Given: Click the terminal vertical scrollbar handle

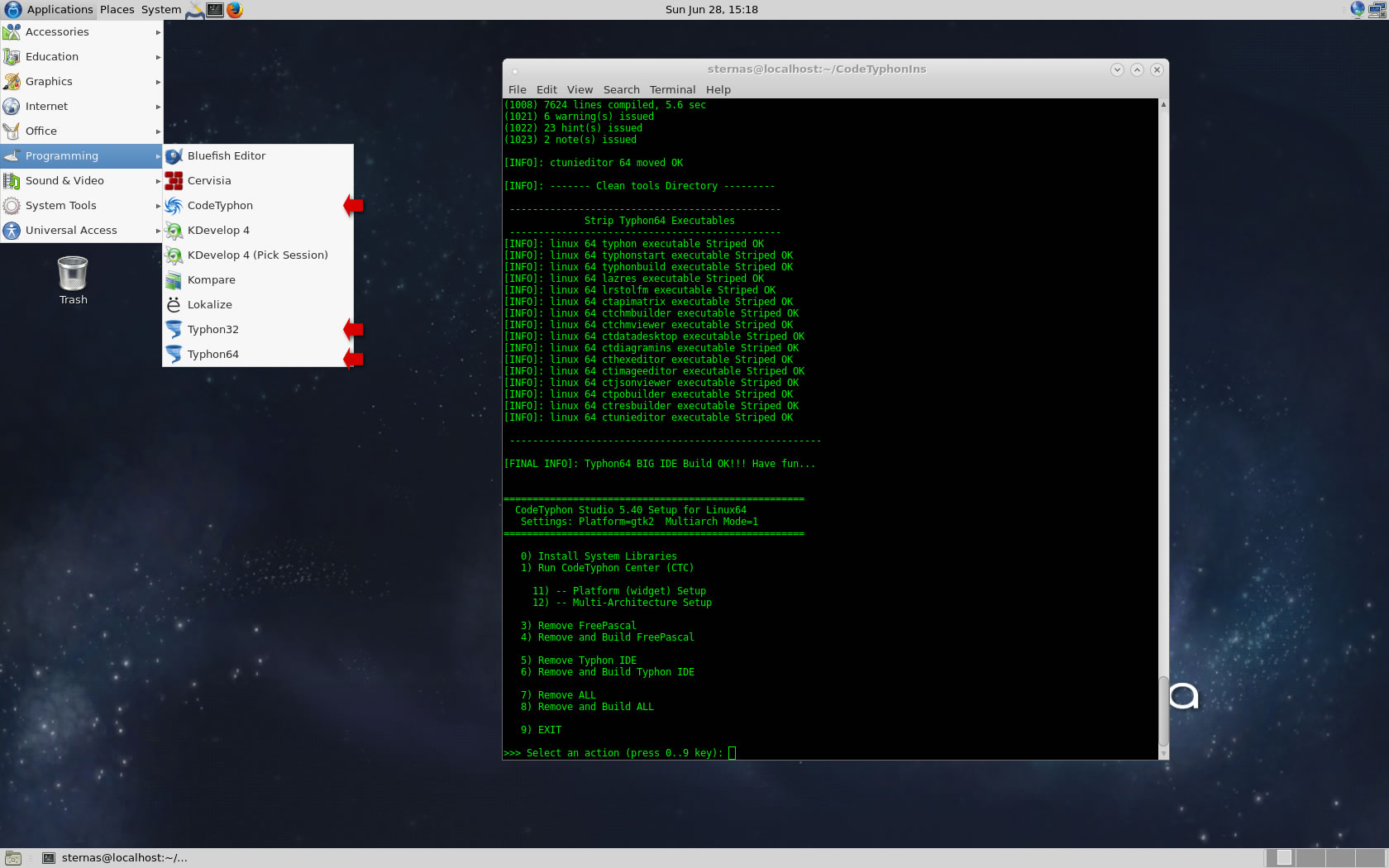Looking at the screenshot, I should [x=1163, y=711].
